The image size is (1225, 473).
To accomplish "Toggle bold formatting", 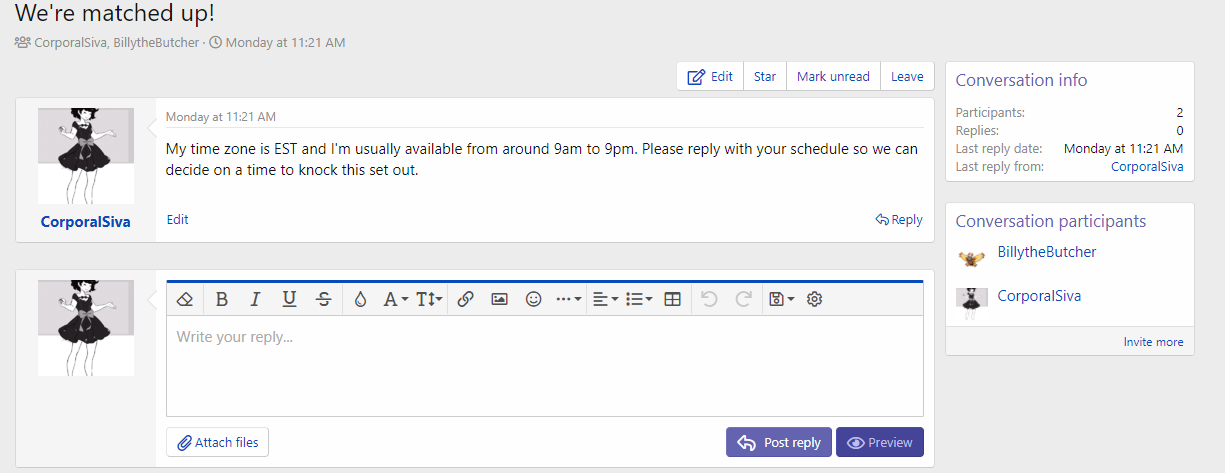I will [x=222, y=299].
